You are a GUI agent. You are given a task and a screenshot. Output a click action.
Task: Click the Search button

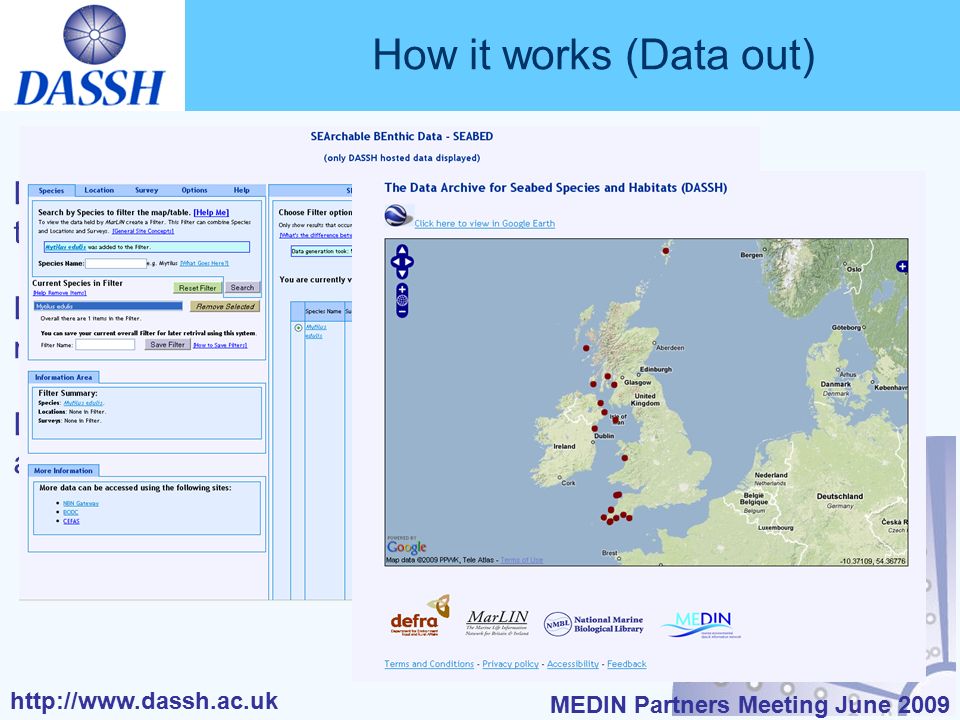tap(242, 287)
